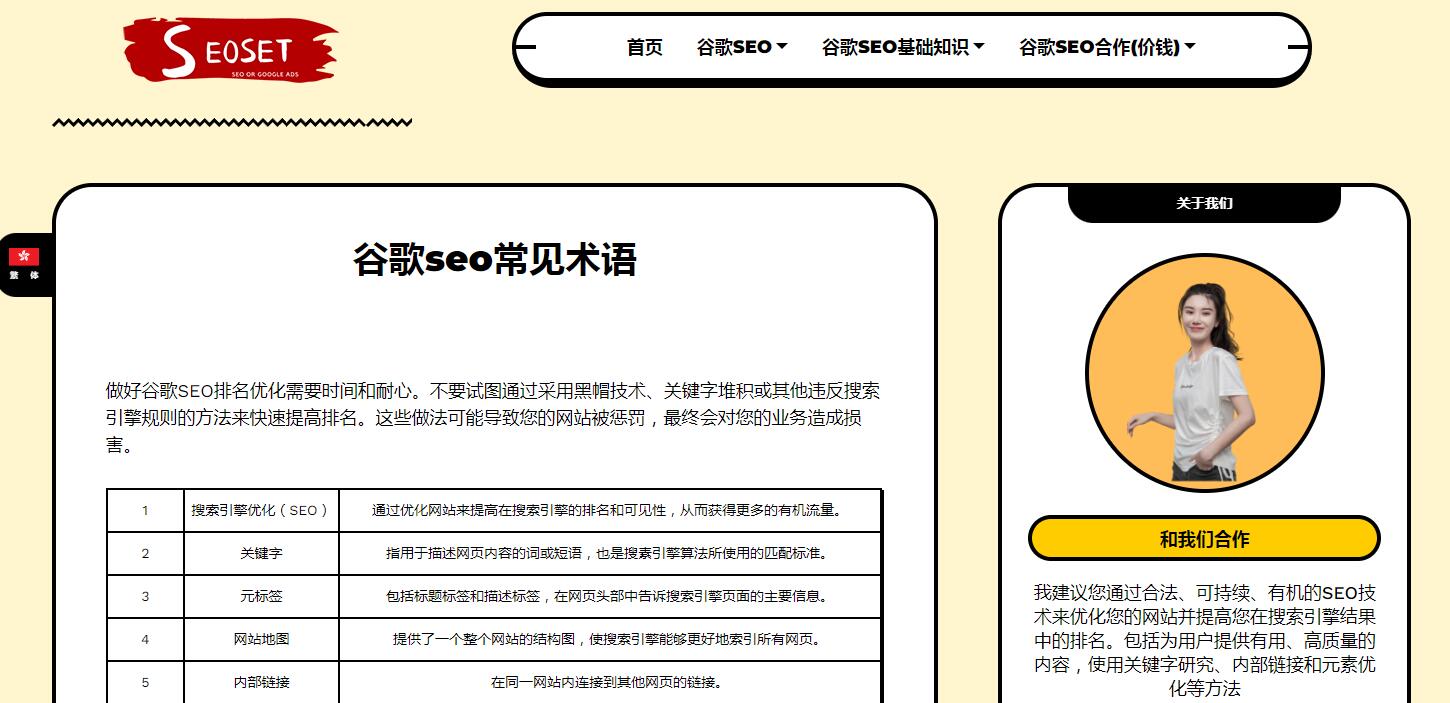This screenshot has width=1450, height=703.
Task: Switch language via Hong Kong flag icon
Action: 24,257
